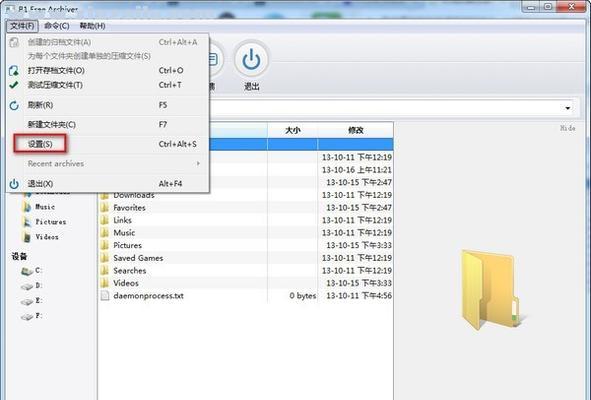Click the D: drive icon
Image resolution: width=591 pixels, height=400 pixels.
27,287
